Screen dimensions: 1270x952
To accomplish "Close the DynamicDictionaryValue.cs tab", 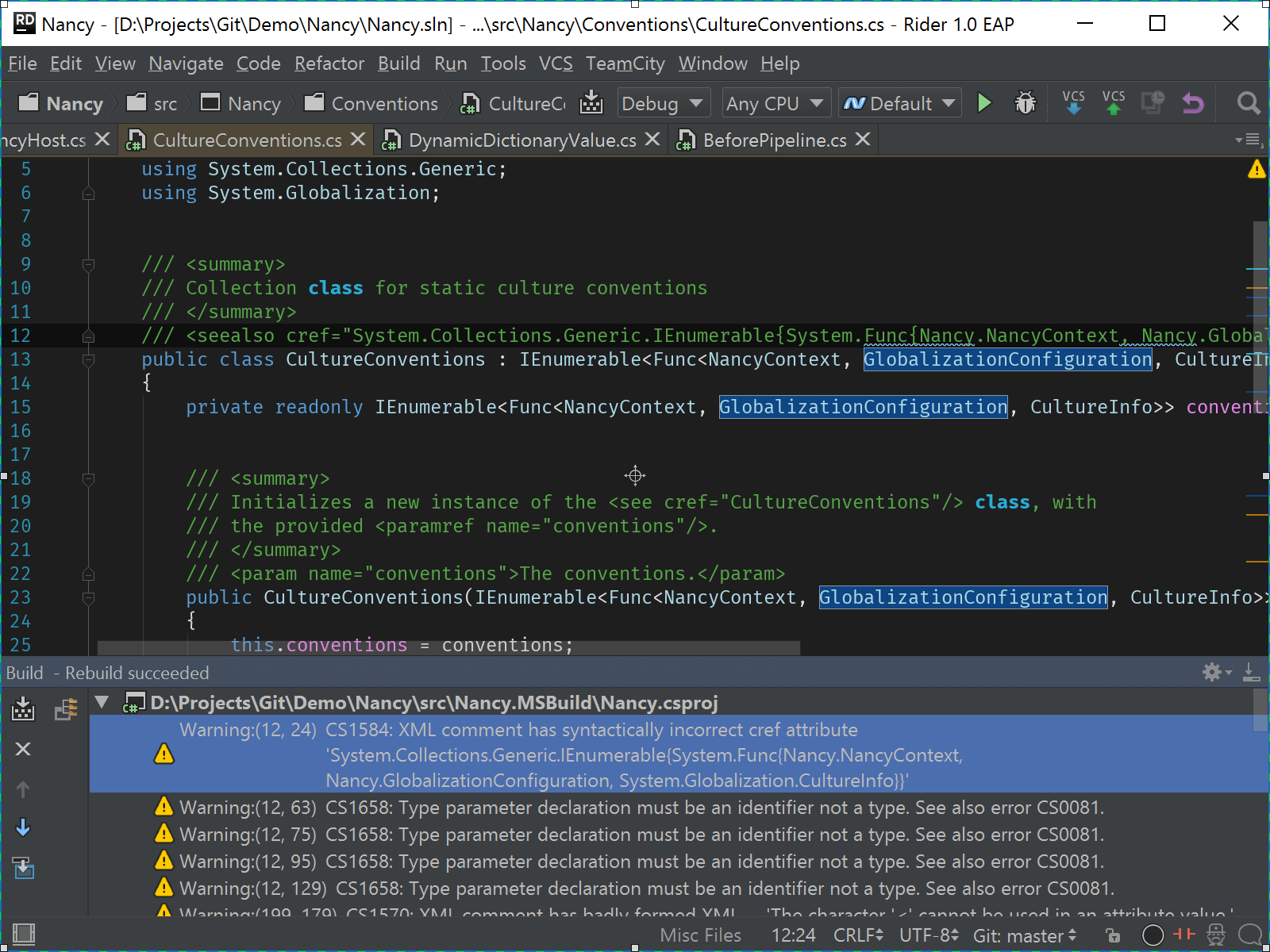I will coord(652,140).
